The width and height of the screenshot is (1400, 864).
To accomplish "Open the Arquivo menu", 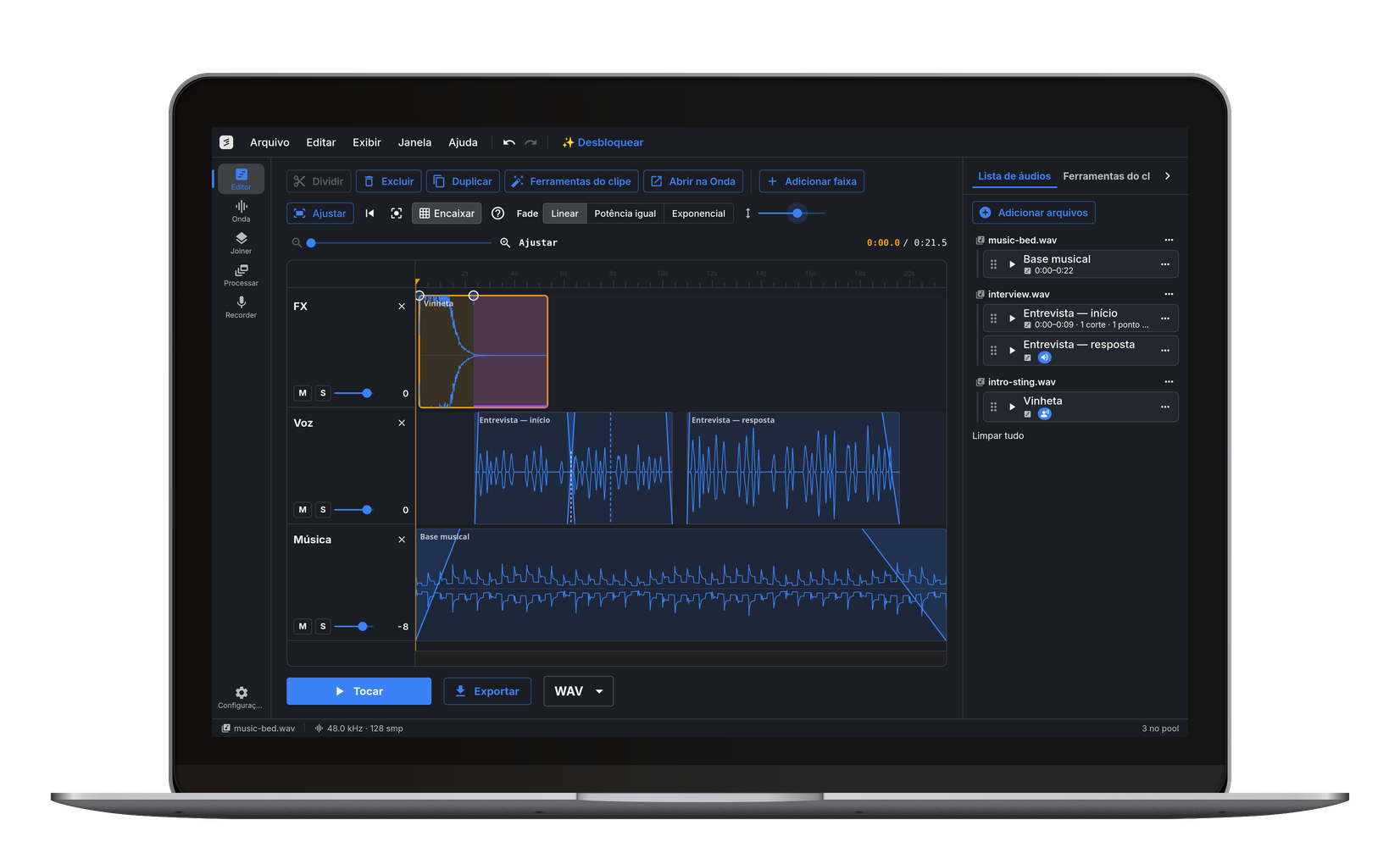I will point(269,142).
